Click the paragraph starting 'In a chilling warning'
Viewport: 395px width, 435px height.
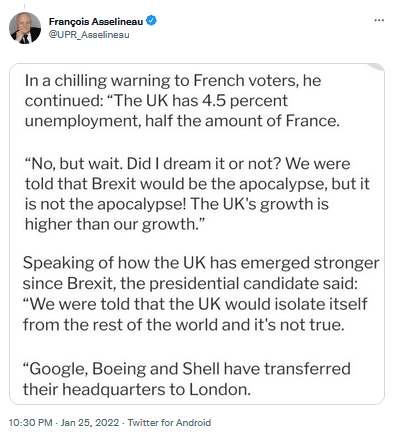click(x=182, y=100)
